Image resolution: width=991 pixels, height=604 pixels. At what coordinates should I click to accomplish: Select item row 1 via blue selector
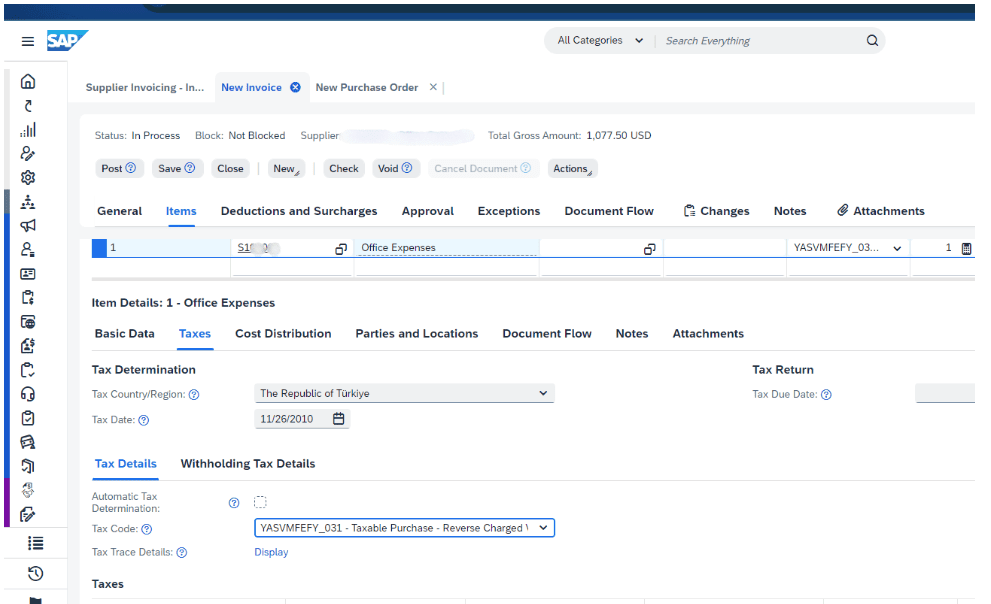pos(99,248)
